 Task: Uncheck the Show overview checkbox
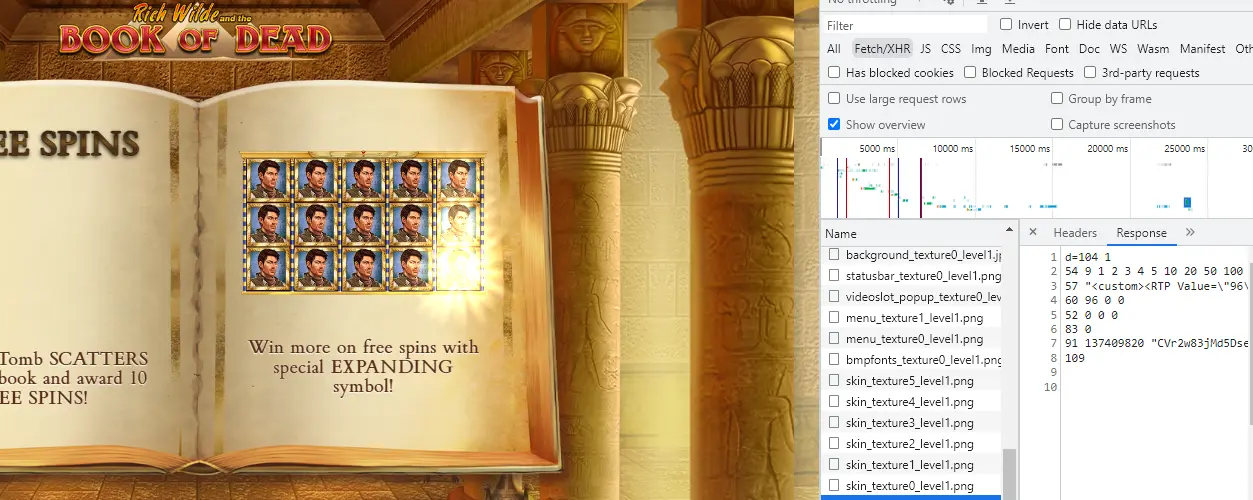(834, 124)
